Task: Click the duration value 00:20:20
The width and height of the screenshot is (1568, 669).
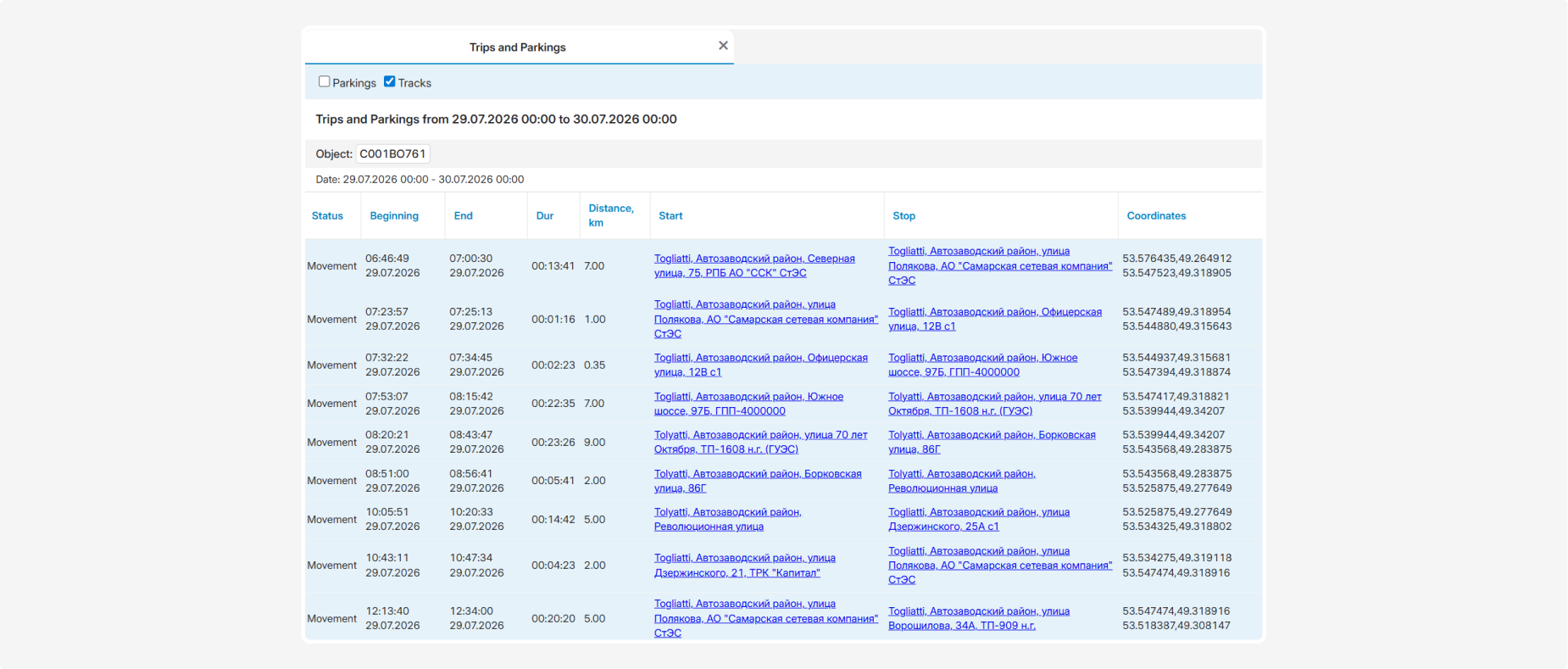Action: pyautogui.click(x=553, y=619)
